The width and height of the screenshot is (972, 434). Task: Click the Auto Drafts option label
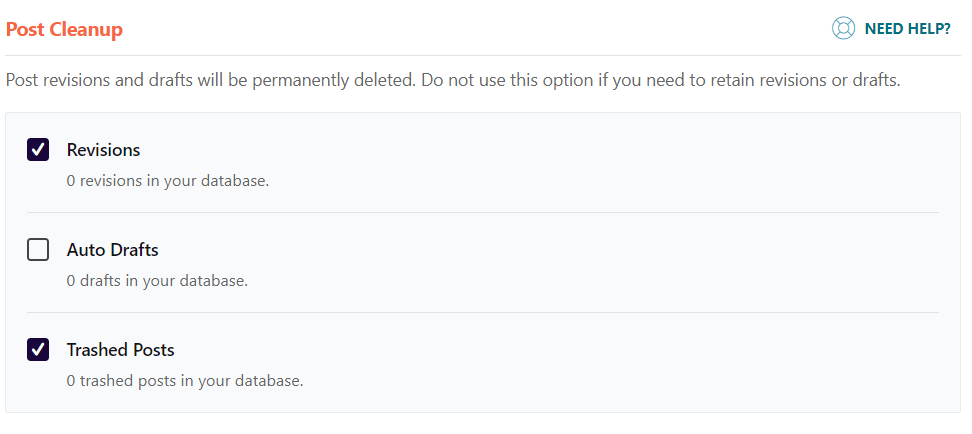112,250
